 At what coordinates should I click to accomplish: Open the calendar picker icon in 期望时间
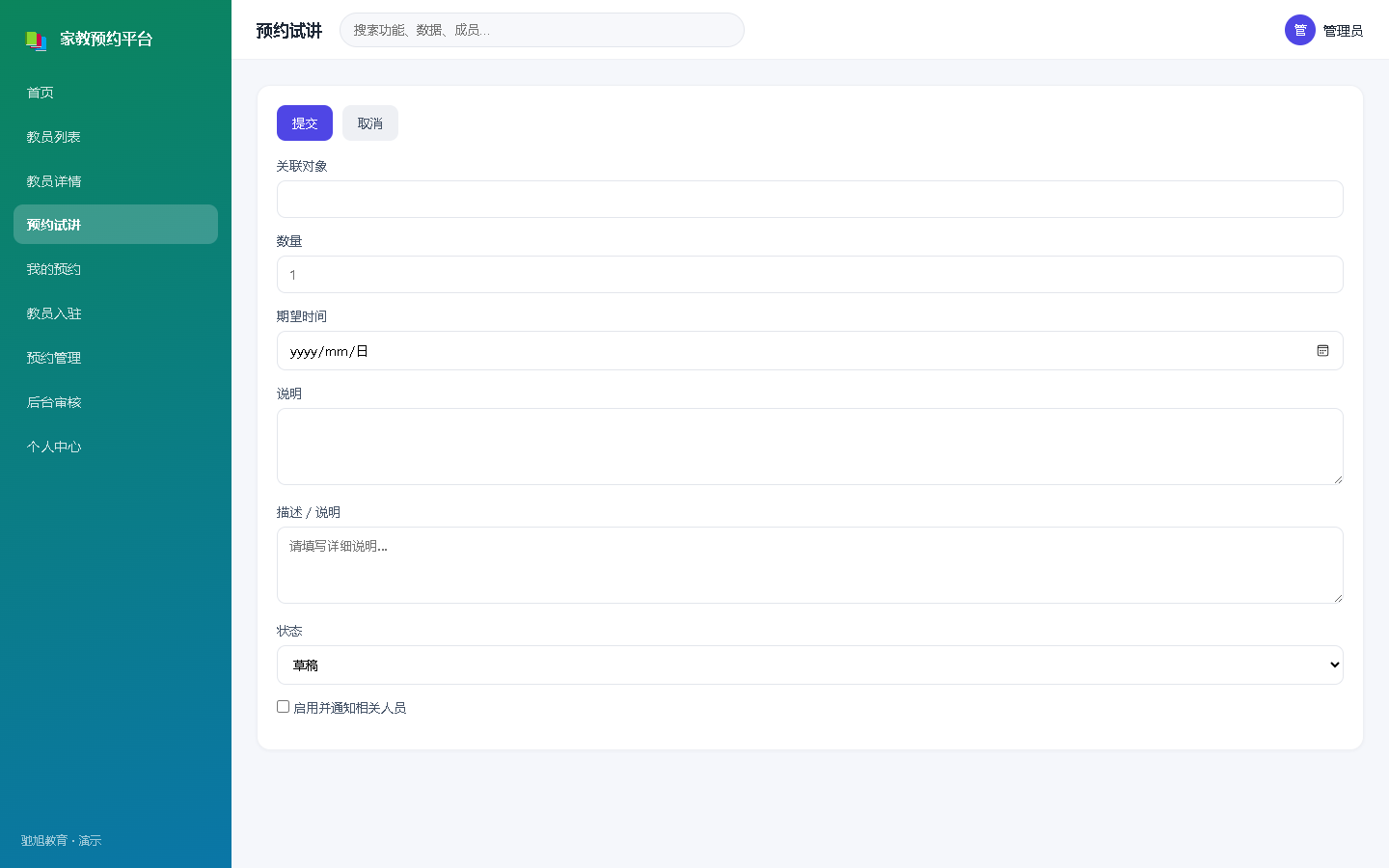pos(1322,351)
